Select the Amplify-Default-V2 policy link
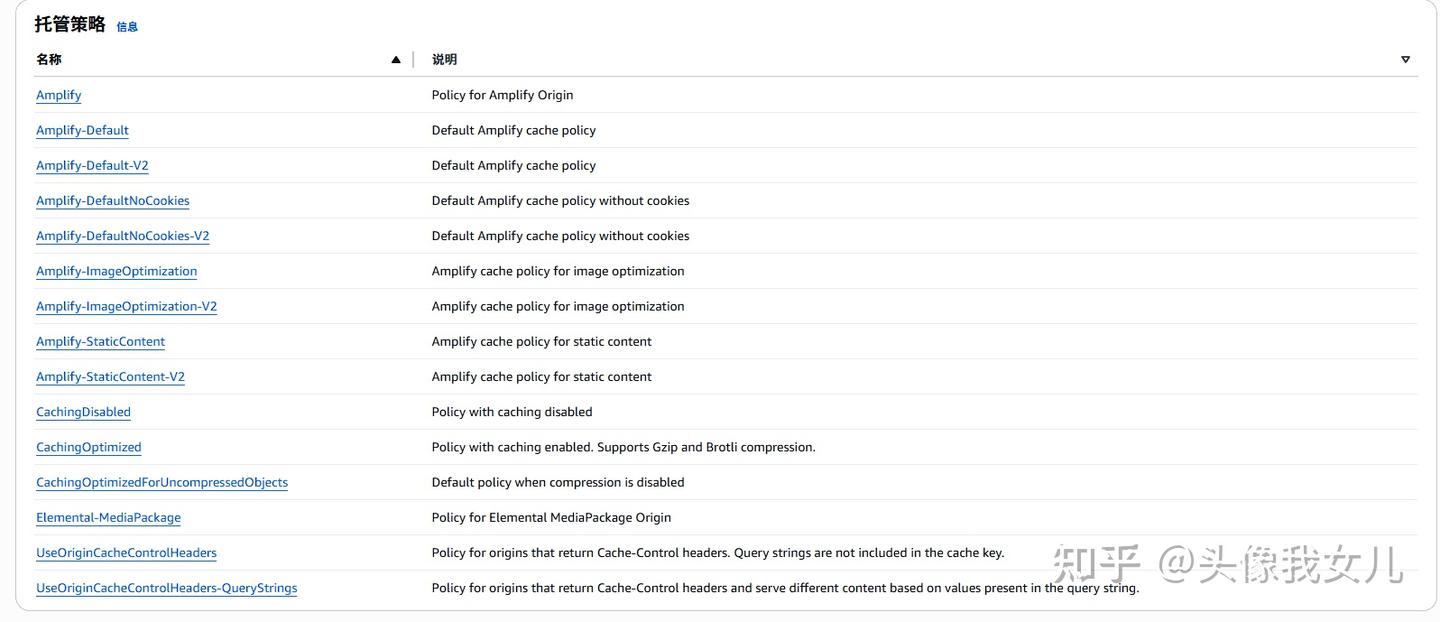 [x=92, y=165]
